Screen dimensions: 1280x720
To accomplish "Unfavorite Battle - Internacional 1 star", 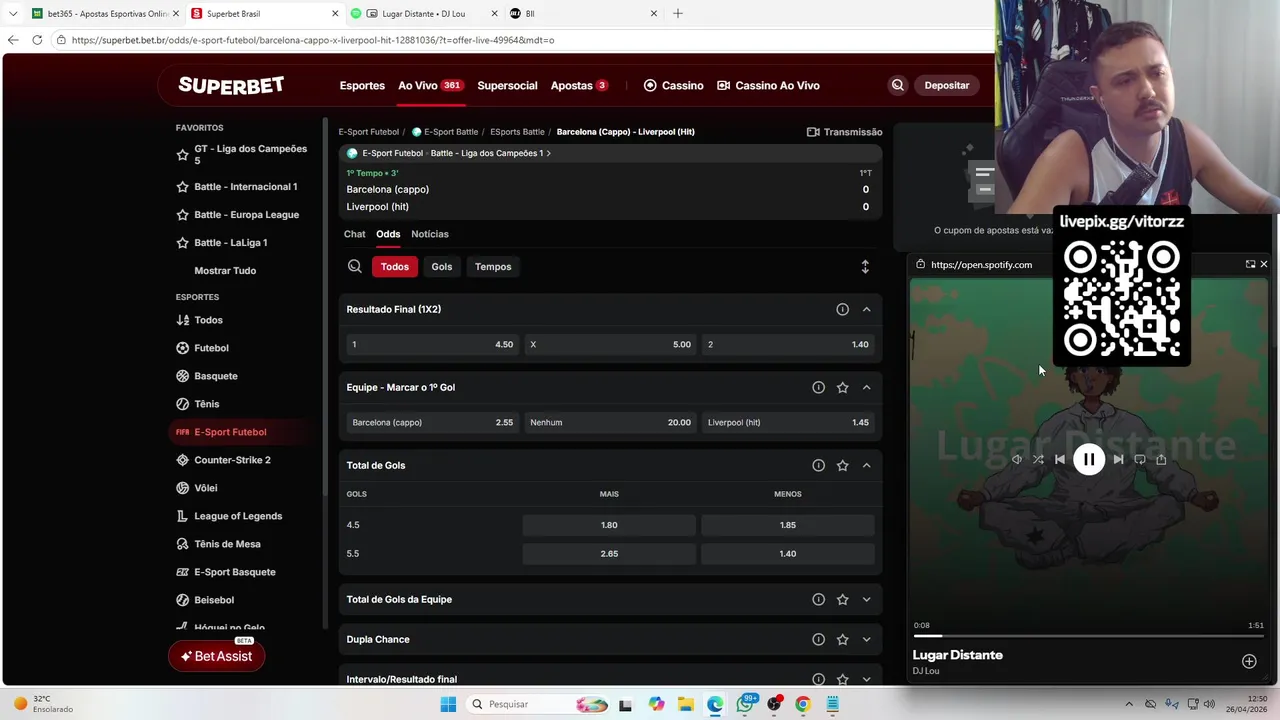I will [x=182, y=187].
